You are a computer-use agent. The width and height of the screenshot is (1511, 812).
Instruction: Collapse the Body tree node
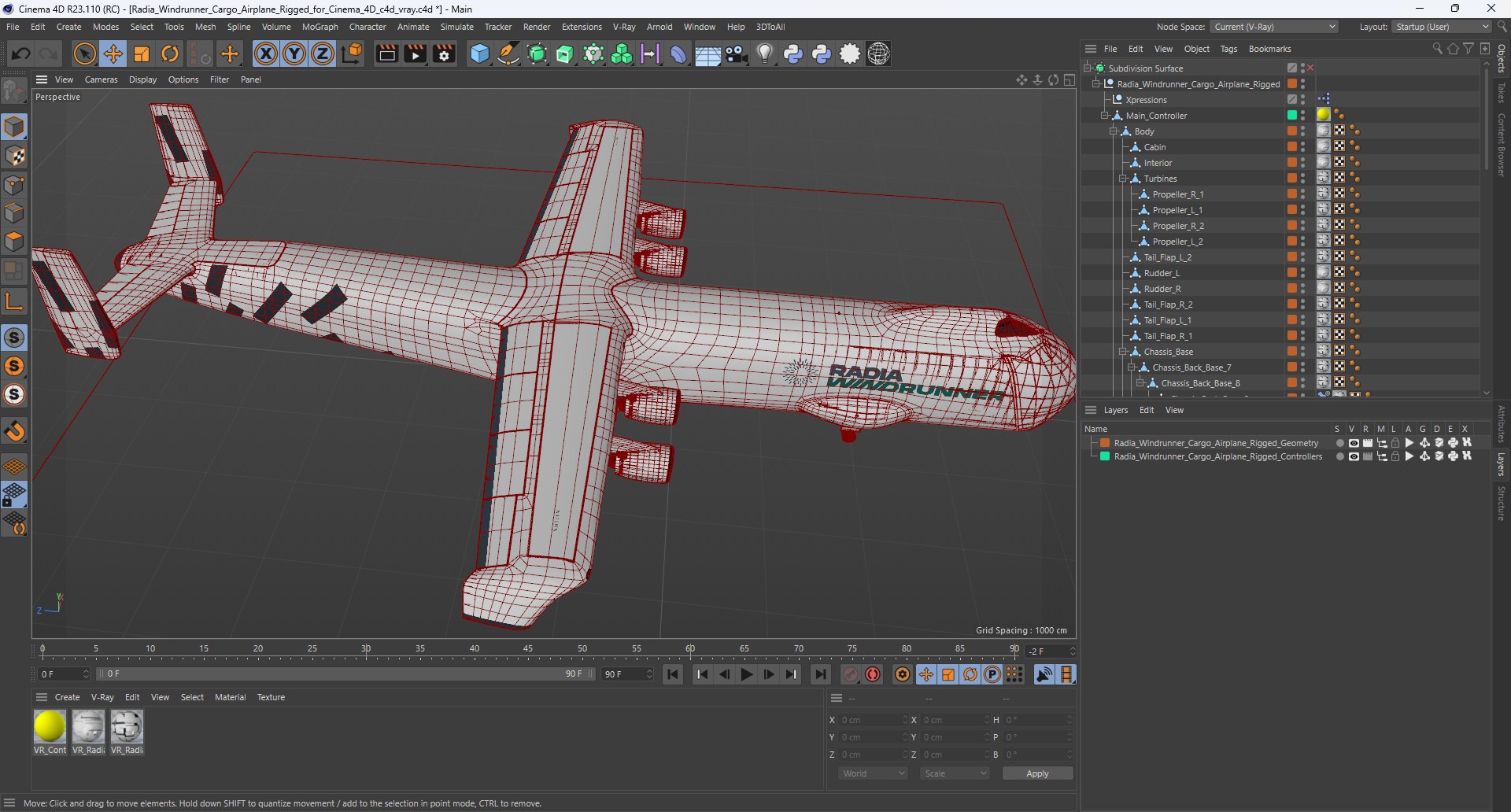pos(1114,131)
